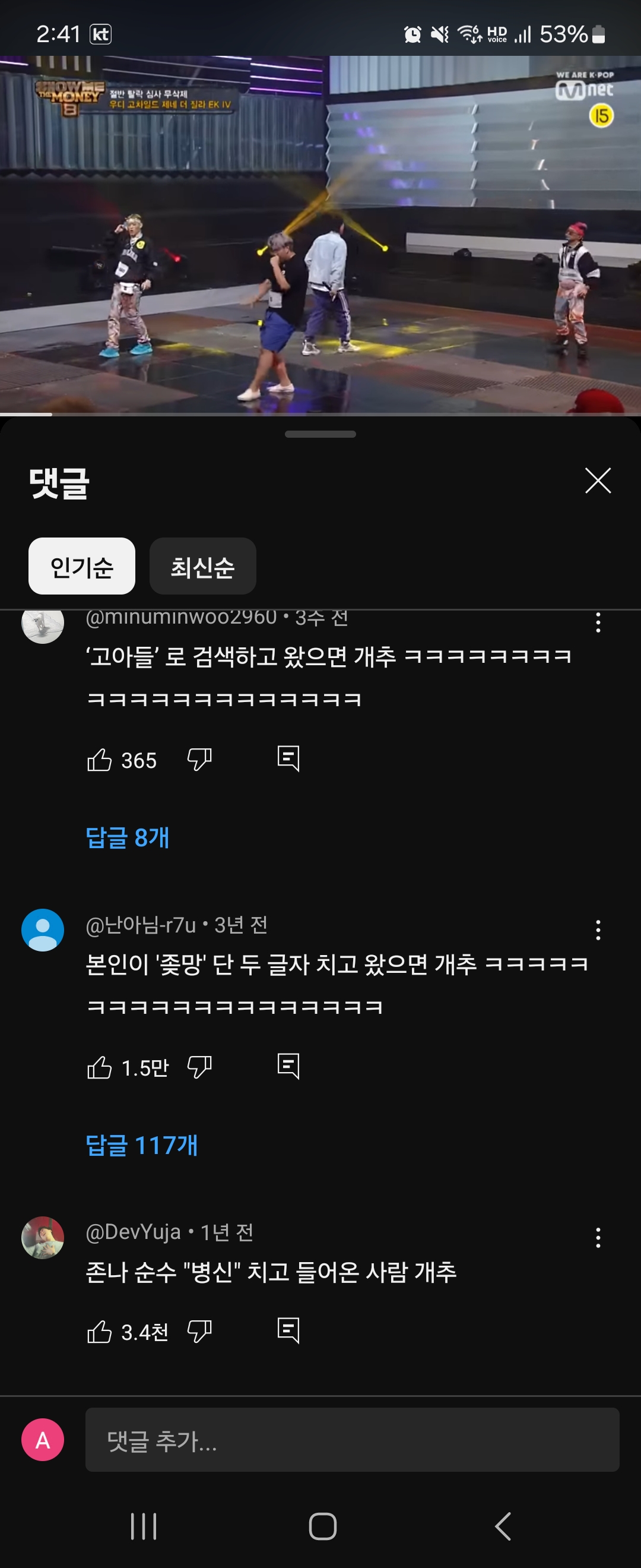Like the comment with 365 likes
641x1568 pixels.
(x=100, y=760)
